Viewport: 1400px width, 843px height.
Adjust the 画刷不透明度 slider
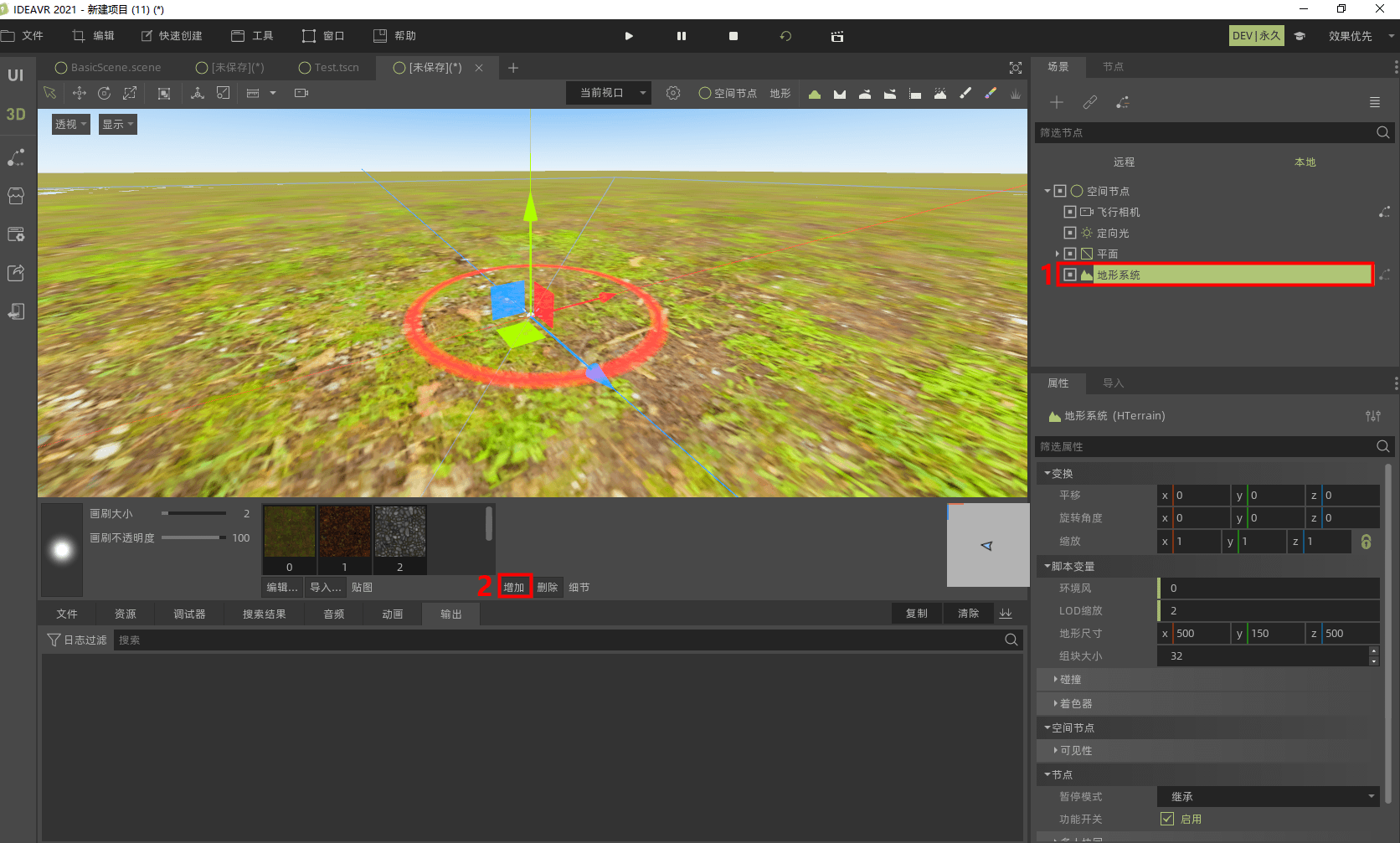[x=193, y=537]
